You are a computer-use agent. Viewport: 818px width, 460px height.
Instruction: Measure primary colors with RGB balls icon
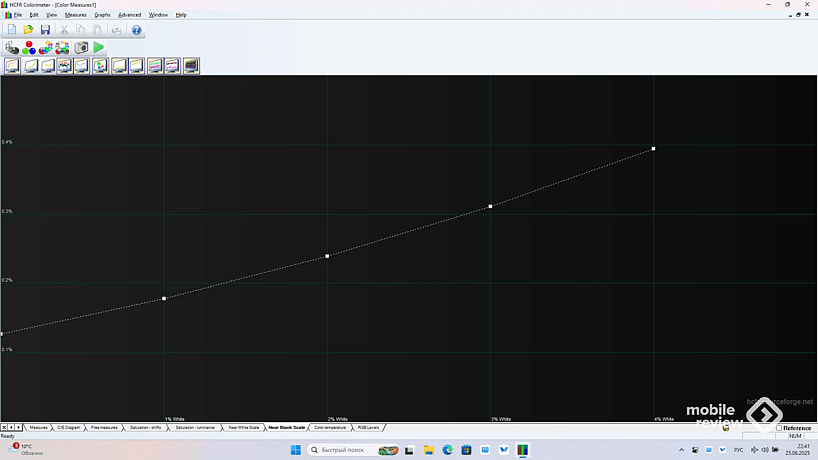[x=29, y=48]
